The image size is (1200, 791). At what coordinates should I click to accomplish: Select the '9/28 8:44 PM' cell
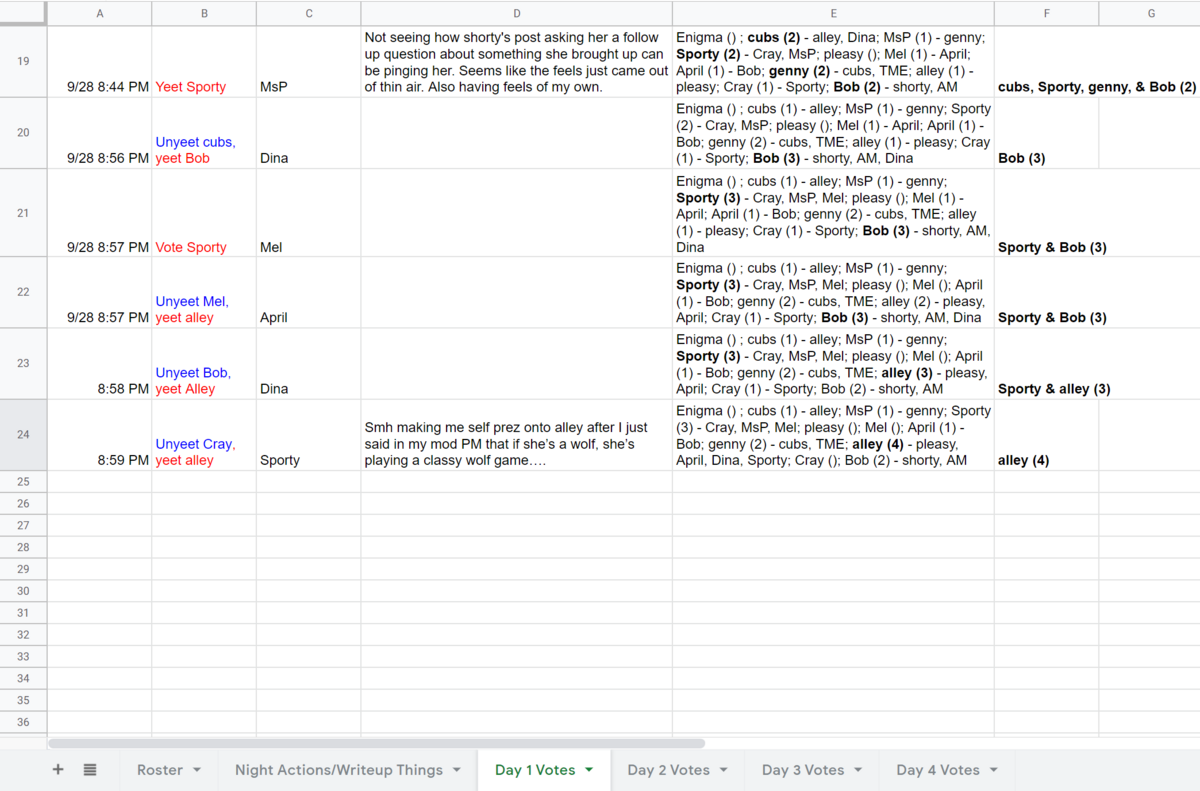coord(100,61)
